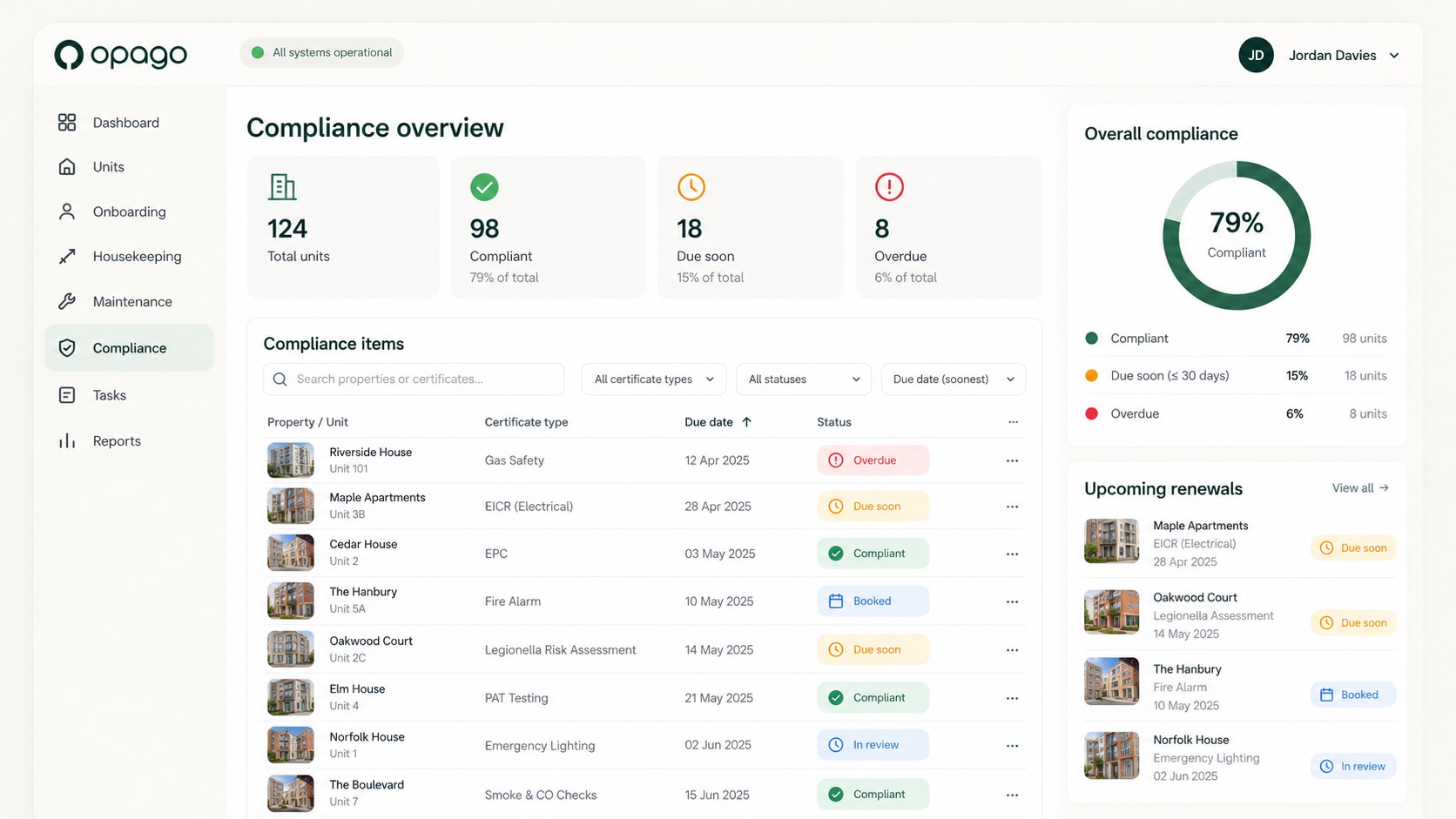
Task: Click the Overdue alert card icon
Action: pos(889,186)
